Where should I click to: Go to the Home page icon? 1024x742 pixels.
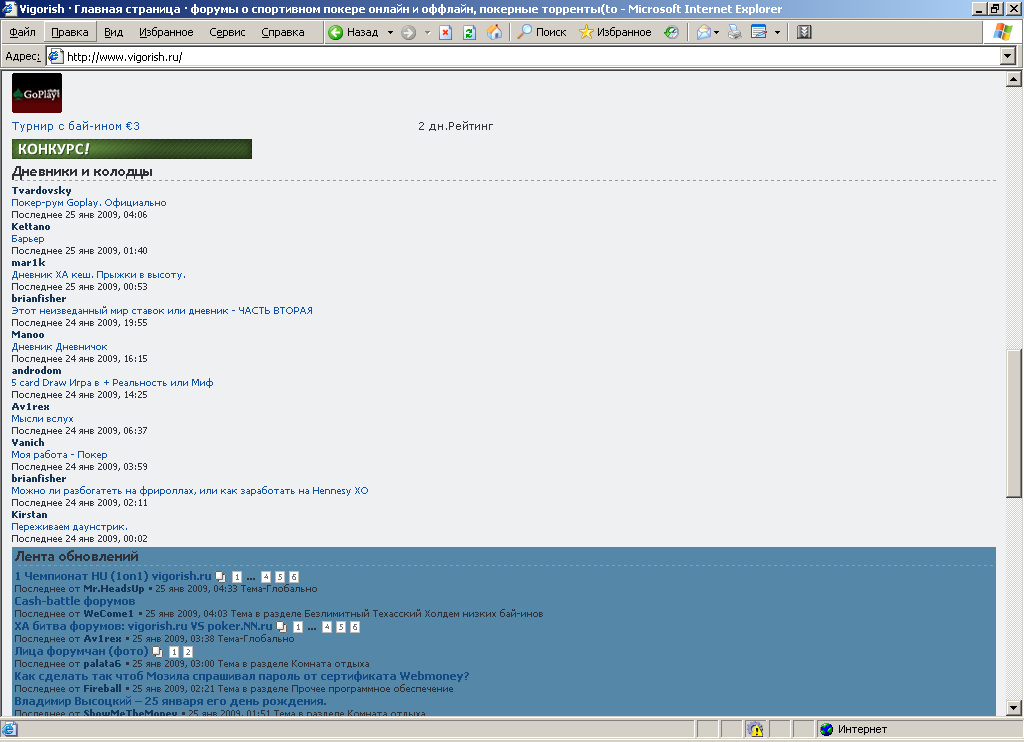(494, 32)
